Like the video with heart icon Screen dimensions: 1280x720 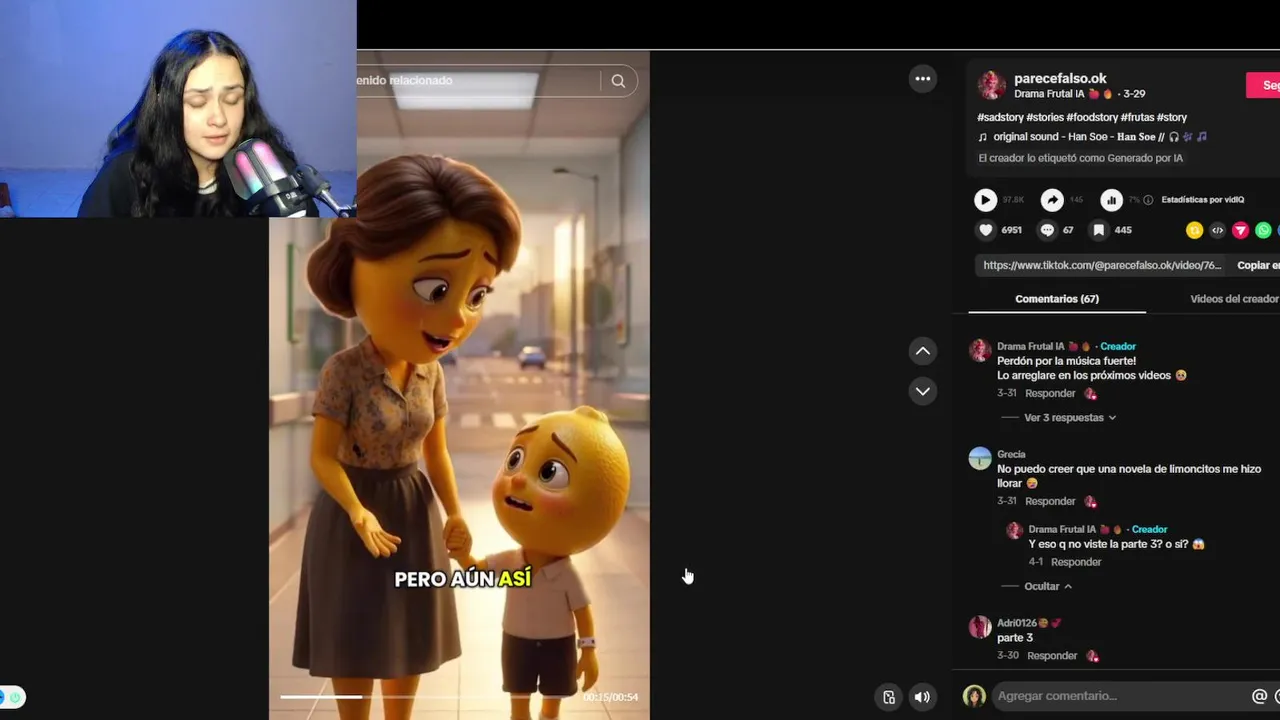tap(986, 230)
